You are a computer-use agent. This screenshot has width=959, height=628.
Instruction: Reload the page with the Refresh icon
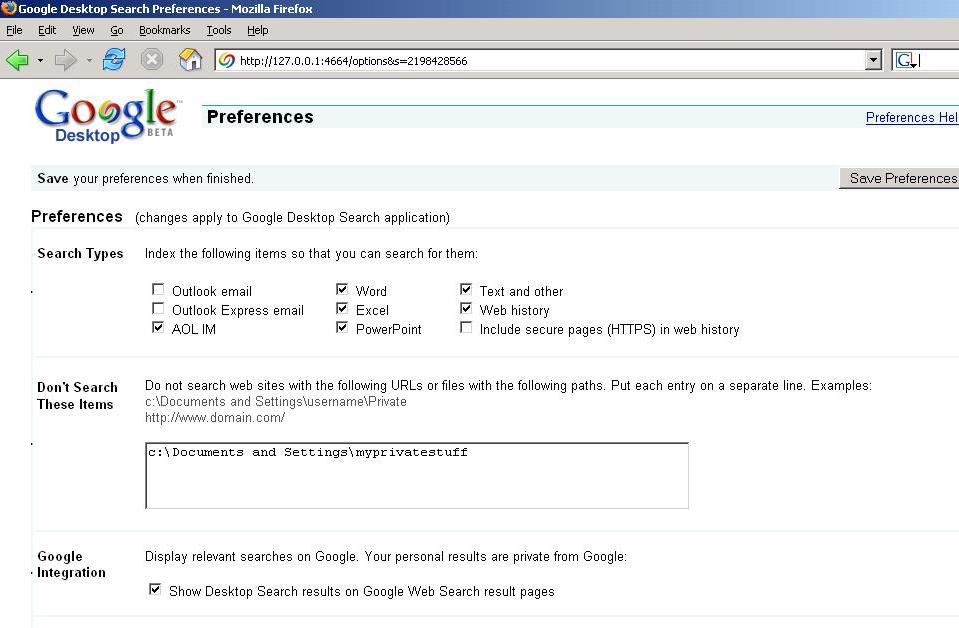[x=114, y=60]
